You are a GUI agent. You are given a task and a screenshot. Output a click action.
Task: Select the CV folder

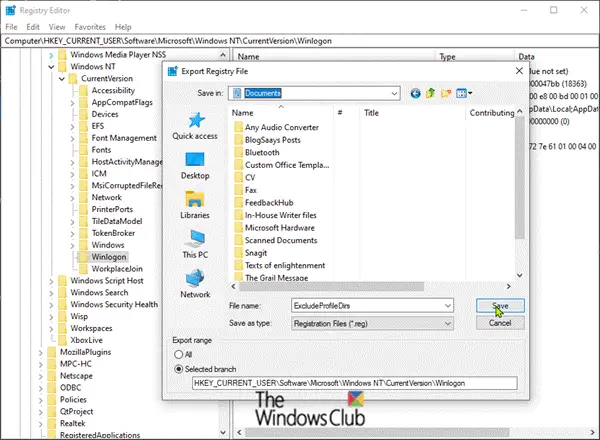(x=245, y=178)
